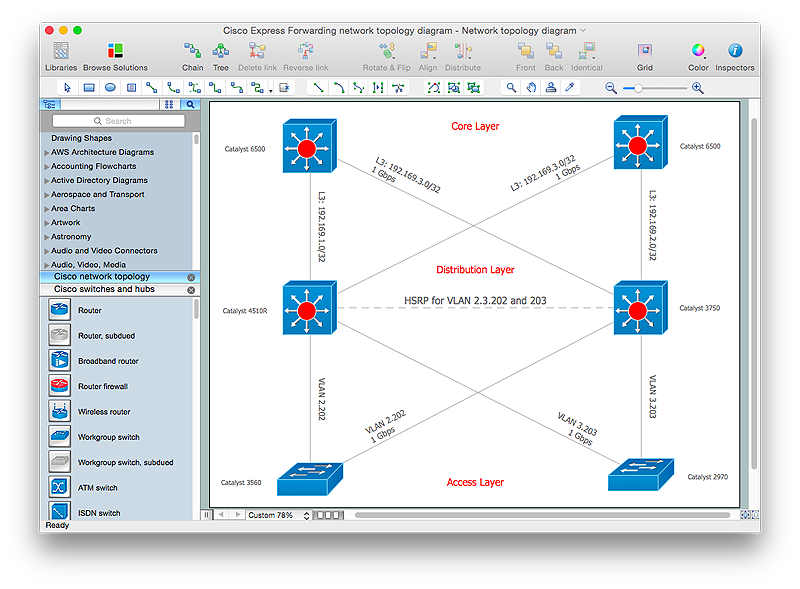Close Cisco network topology library
The height and width of the screenshot is (589, 800).
(191, 277)
